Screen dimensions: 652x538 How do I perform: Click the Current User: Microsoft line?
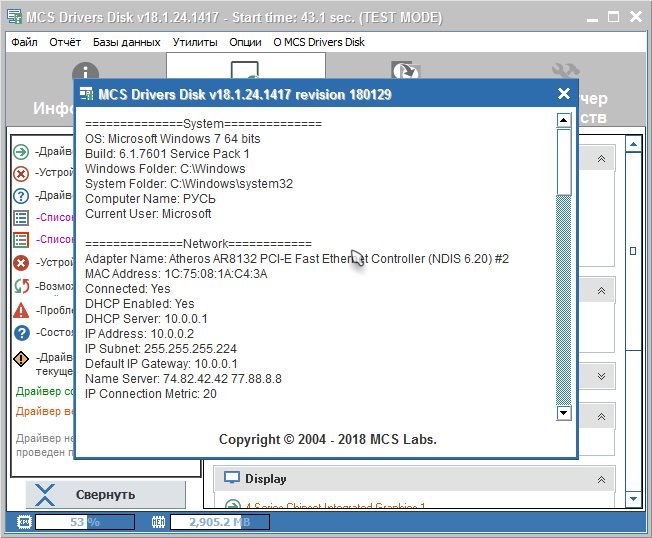tap(148, 214)
